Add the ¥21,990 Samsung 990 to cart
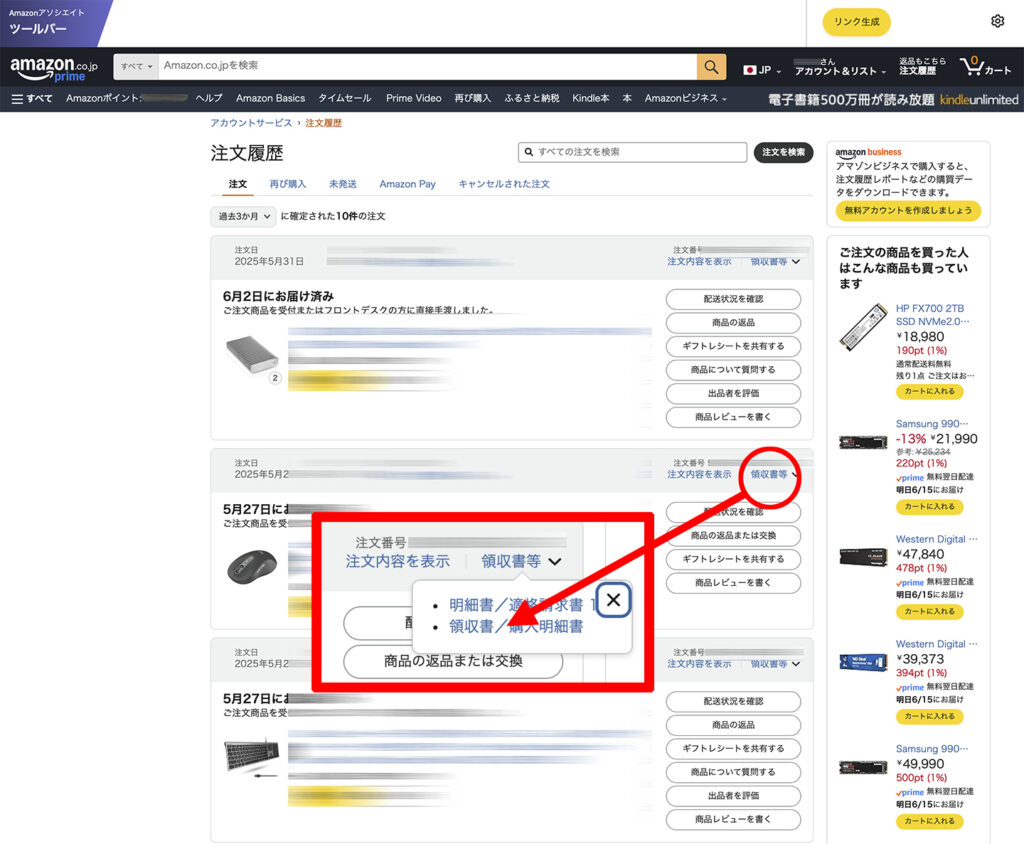The height and width of the screenshot is (844, 1024). [x=929, y=506]
